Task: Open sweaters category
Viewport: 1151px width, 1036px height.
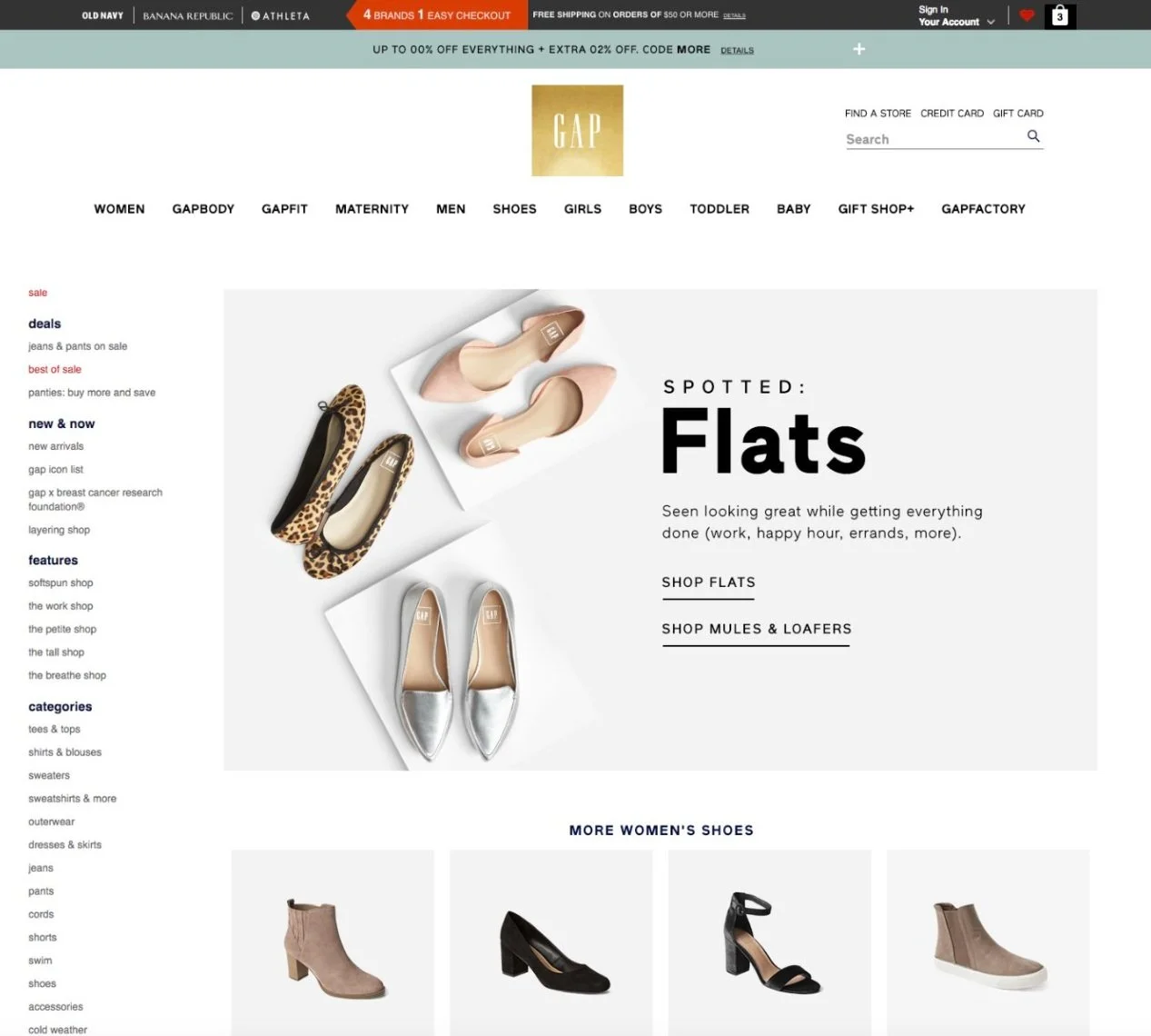Action: [49, 775]
